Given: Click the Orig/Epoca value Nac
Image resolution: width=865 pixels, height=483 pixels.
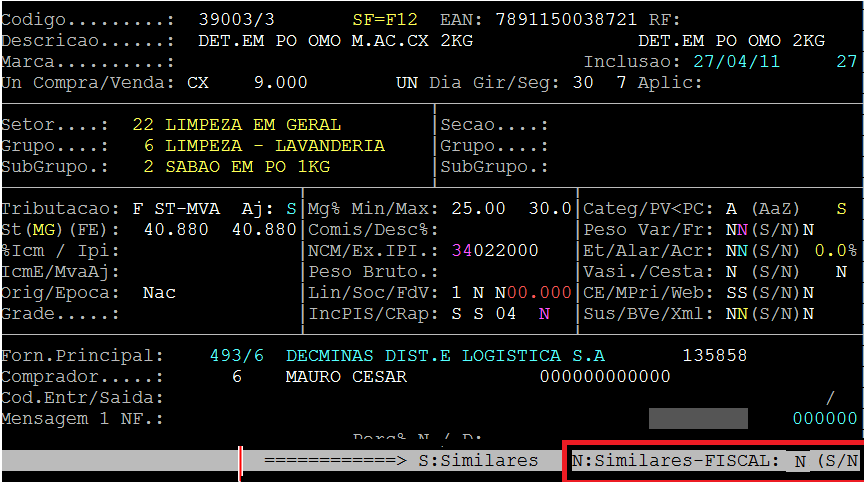Looking at the screenshot, I should point(159,292).
